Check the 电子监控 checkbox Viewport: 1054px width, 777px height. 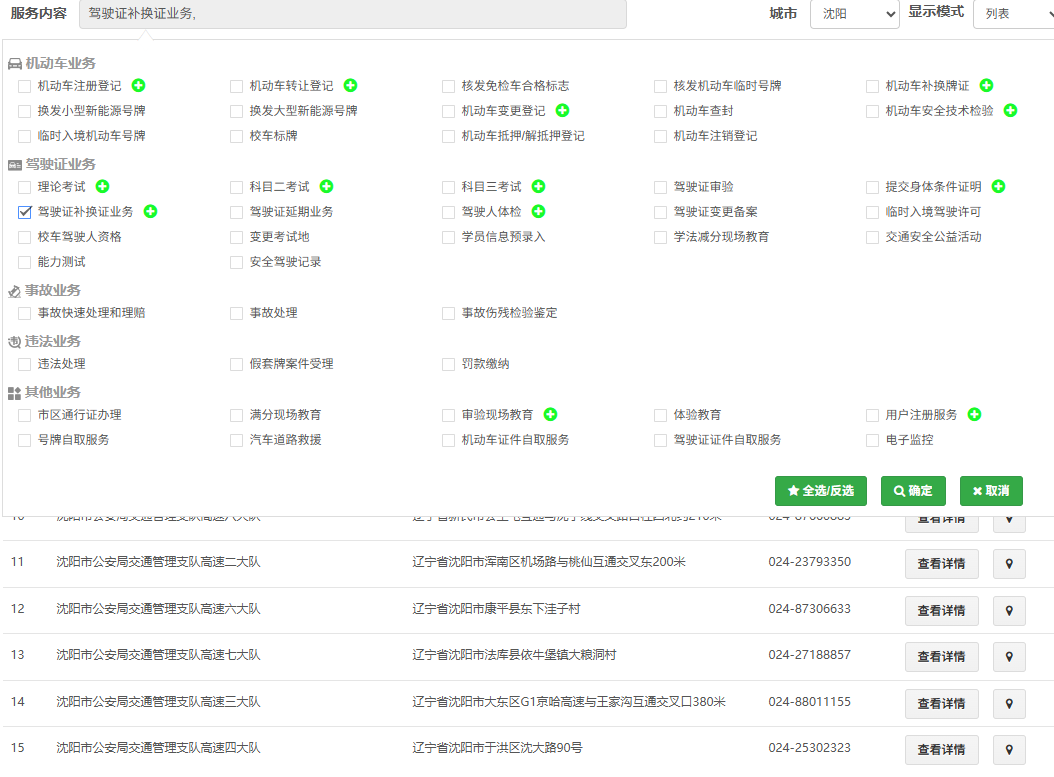(x=873, y=440)
